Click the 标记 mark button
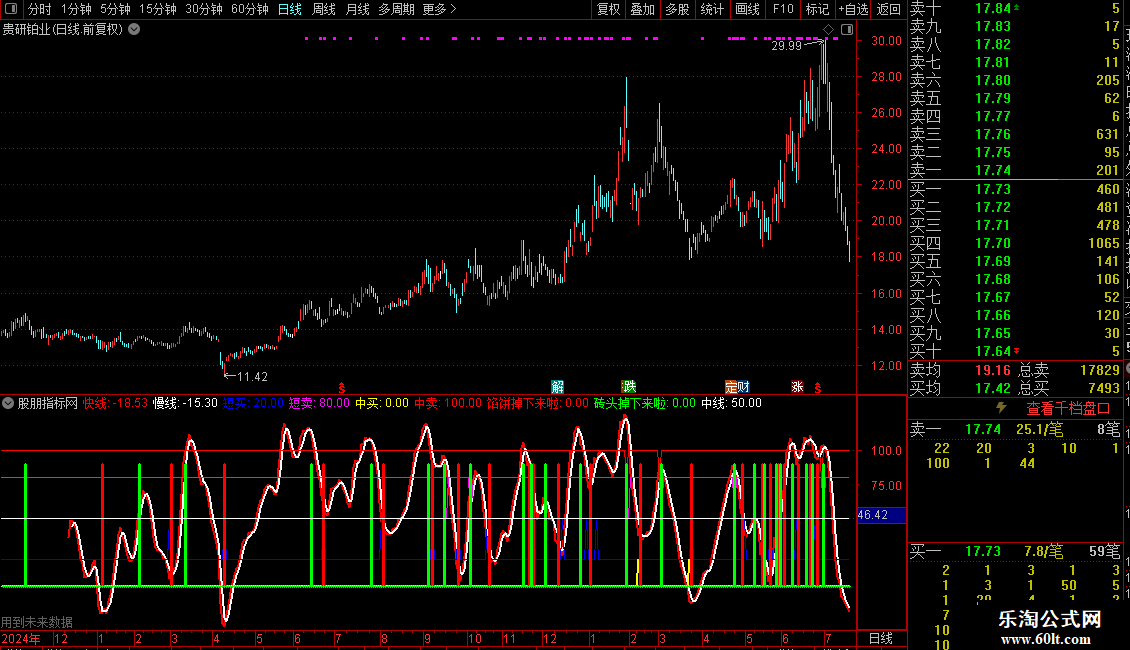 coord(817,9)
